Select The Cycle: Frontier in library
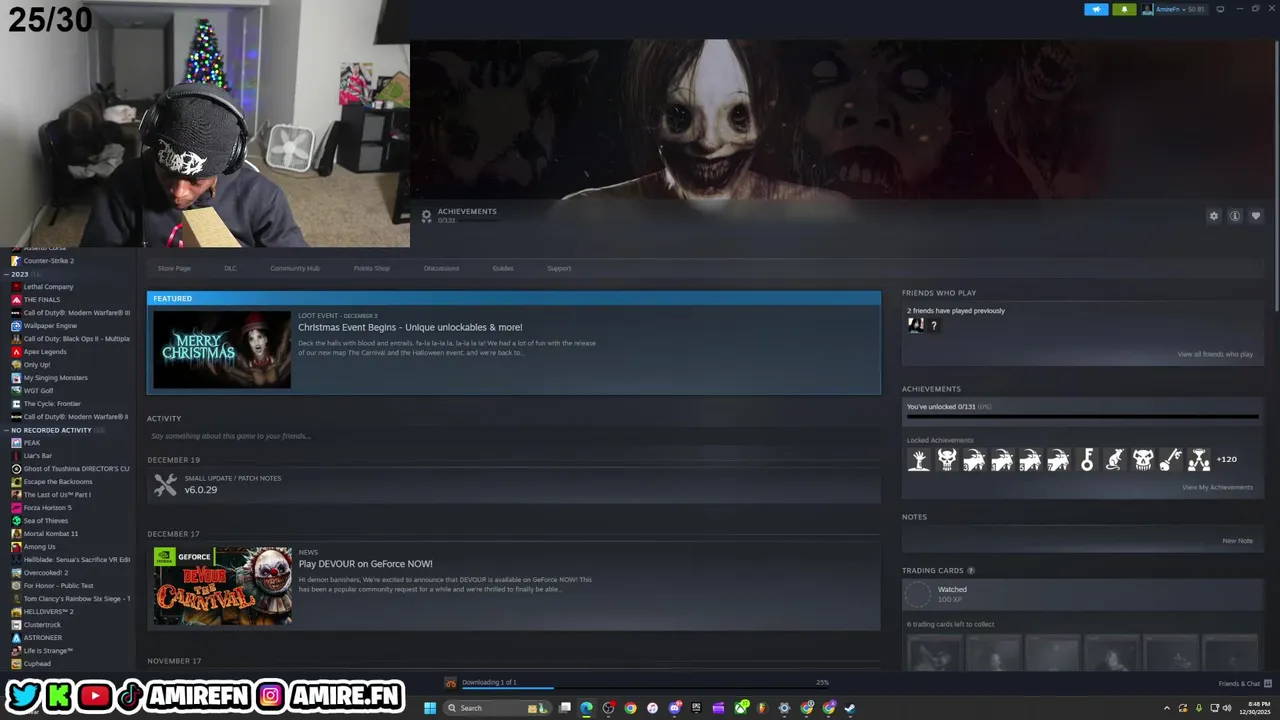Screen dimensions: 1280x720 52,404
